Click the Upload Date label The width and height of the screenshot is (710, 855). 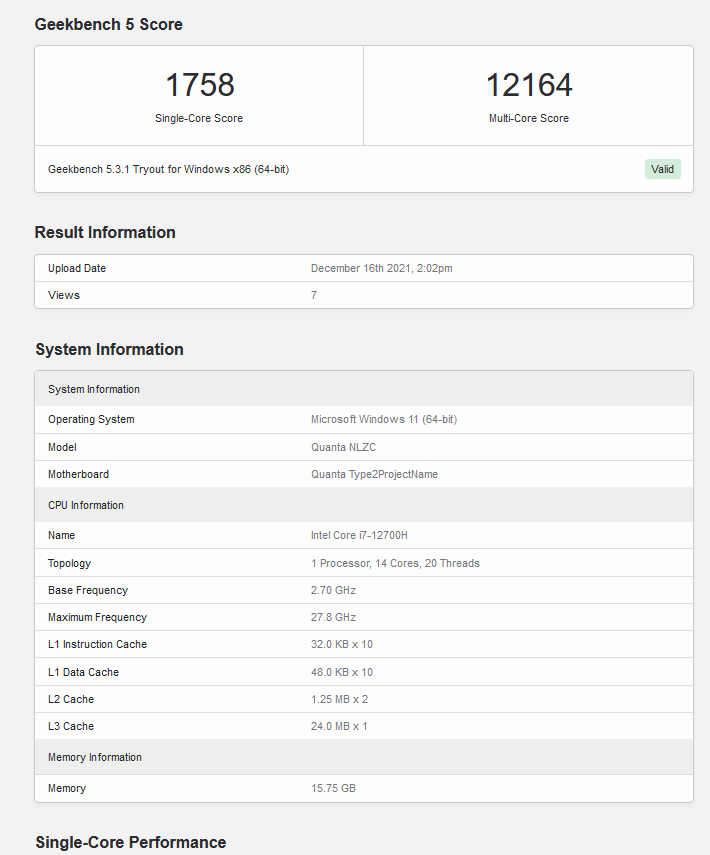(77, 268)
